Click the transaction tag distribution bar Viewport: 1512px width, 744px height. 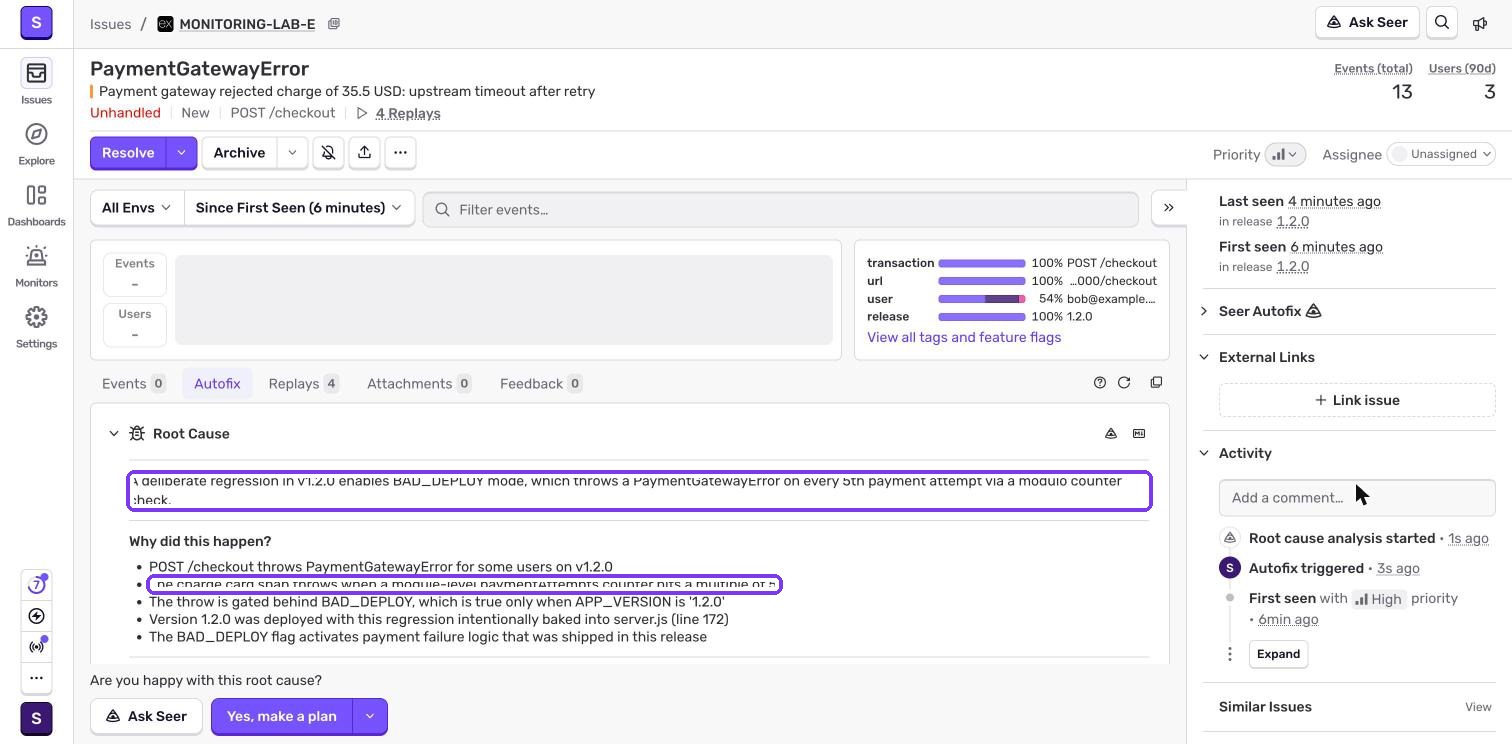[982, 263]
